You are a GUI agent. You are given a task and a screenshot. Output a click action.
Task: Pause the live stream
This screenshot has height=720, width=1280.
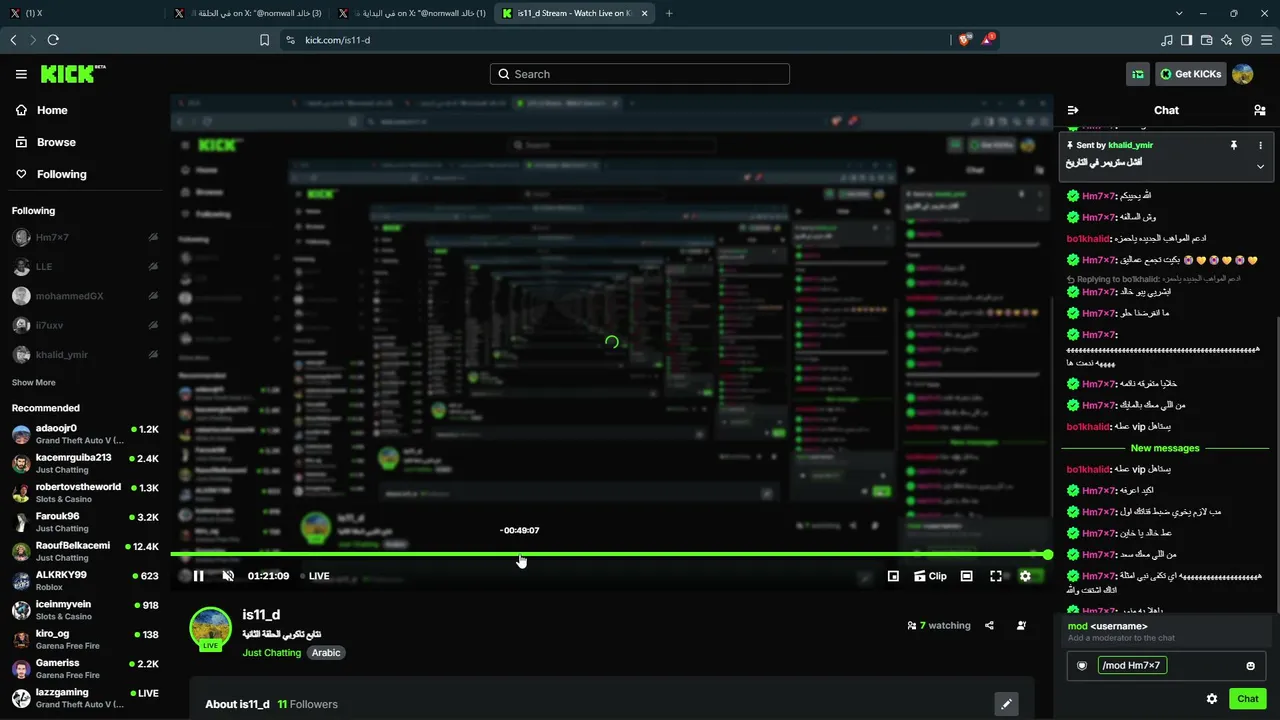(x=198, y=576)
